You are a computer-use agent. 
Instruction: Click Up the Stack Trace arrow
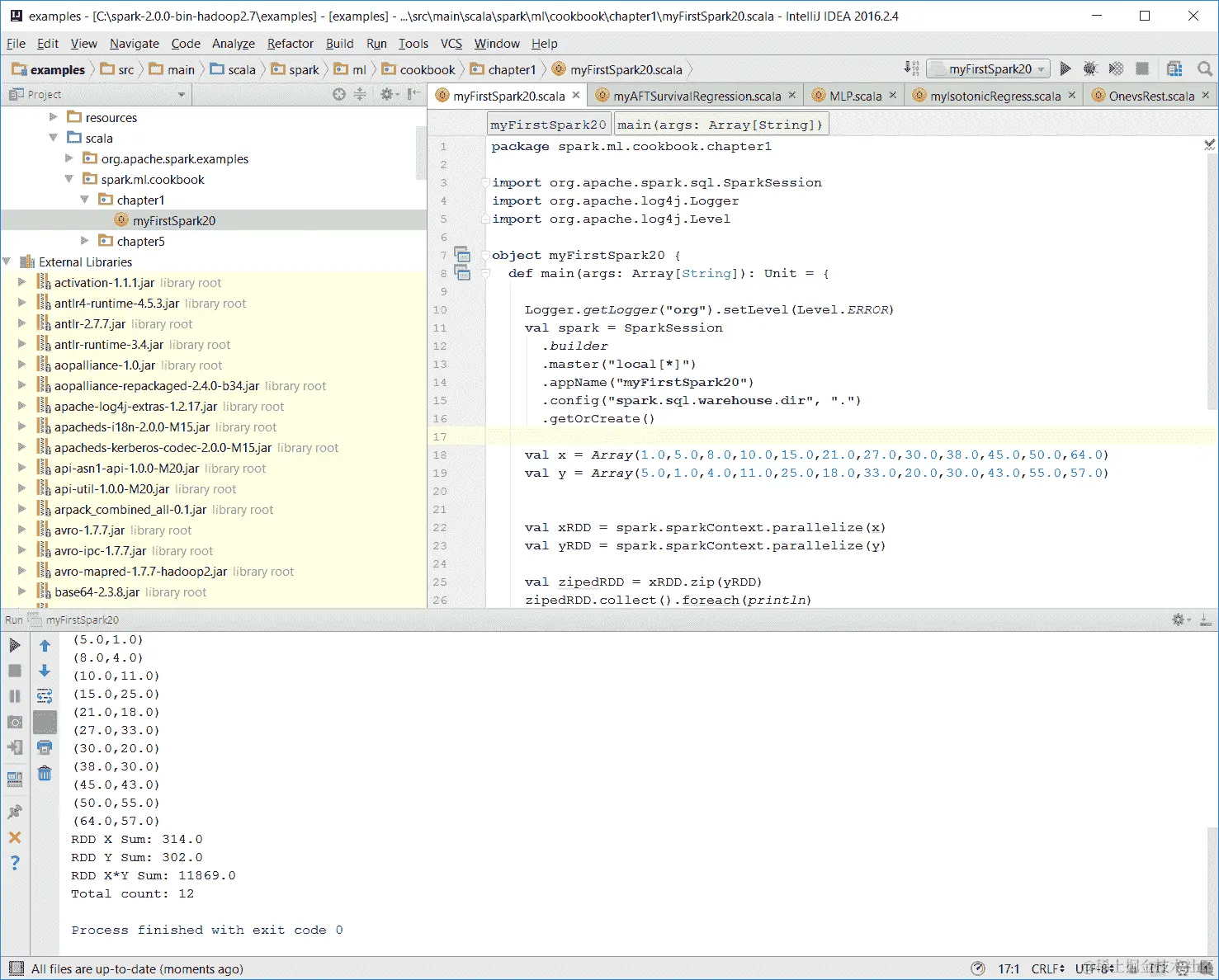click(45, 645)
